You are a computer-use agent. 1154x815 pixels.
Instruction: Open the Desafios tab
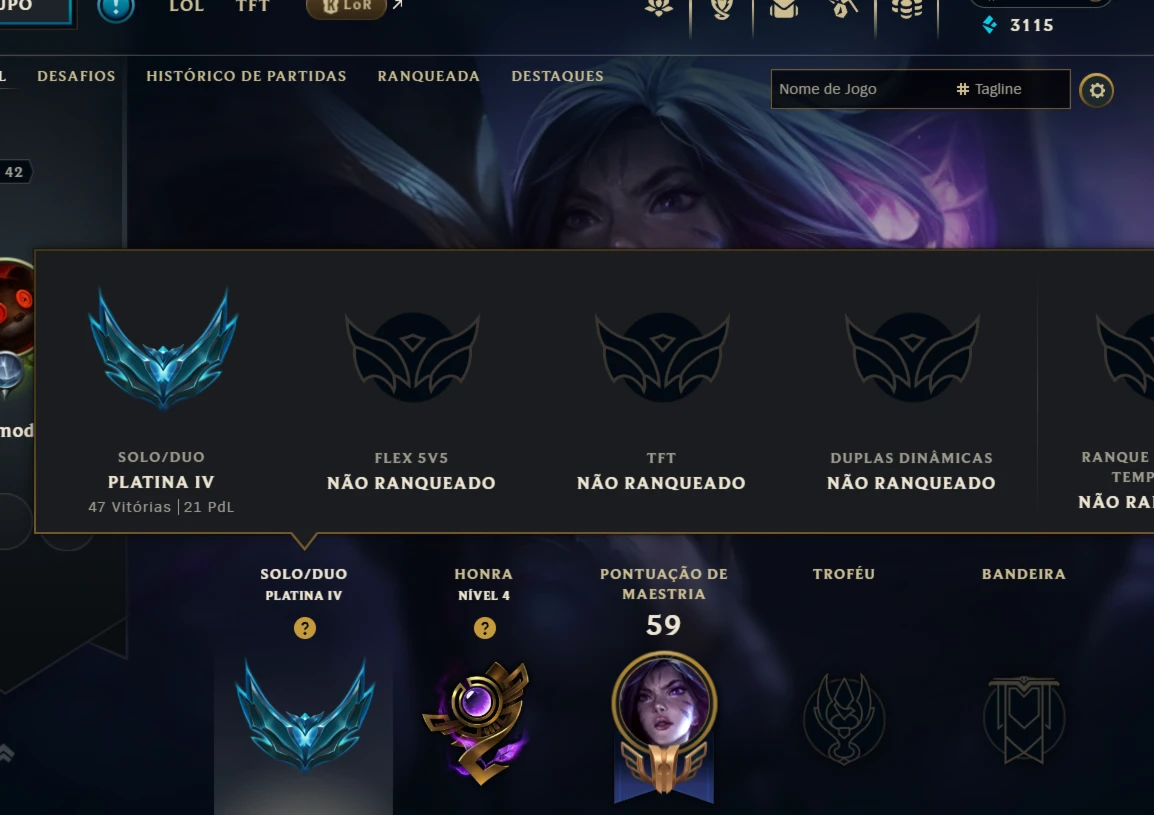77,76
